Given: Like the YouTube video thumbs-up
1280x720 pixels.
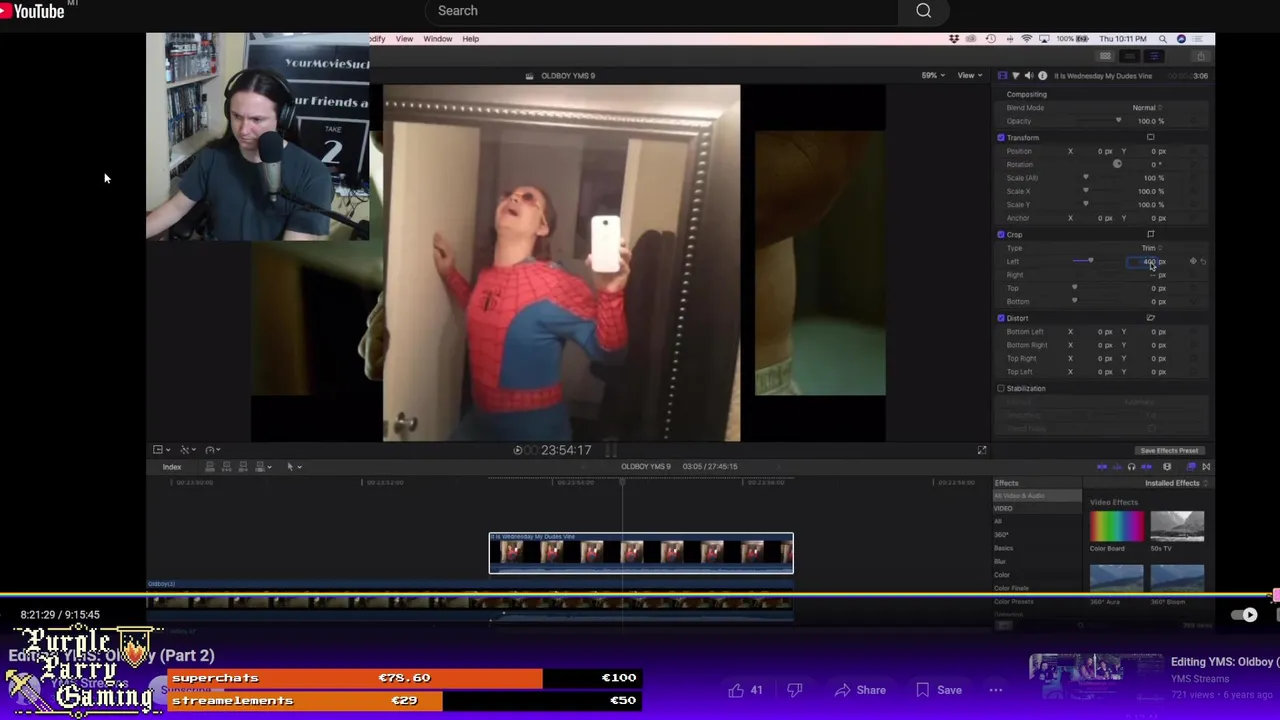Looking at the screenshot, I should pos(736,690).
